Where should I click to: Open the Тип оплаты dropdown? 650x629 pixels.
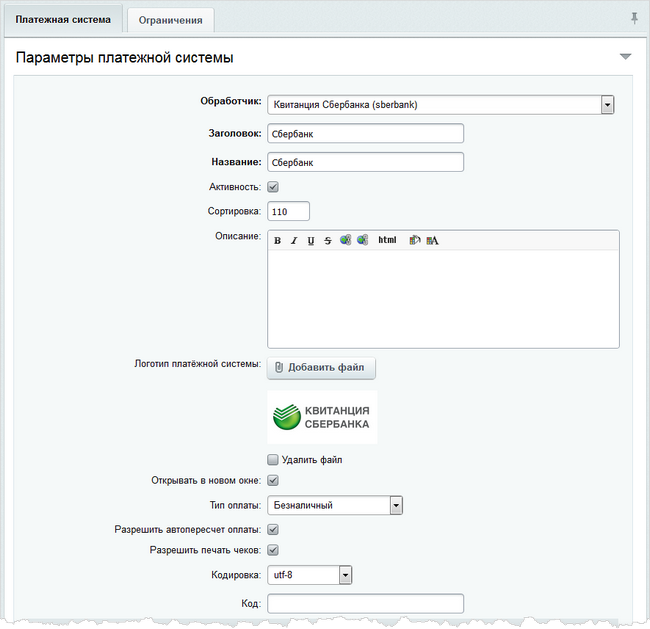(x=335, y=505)
